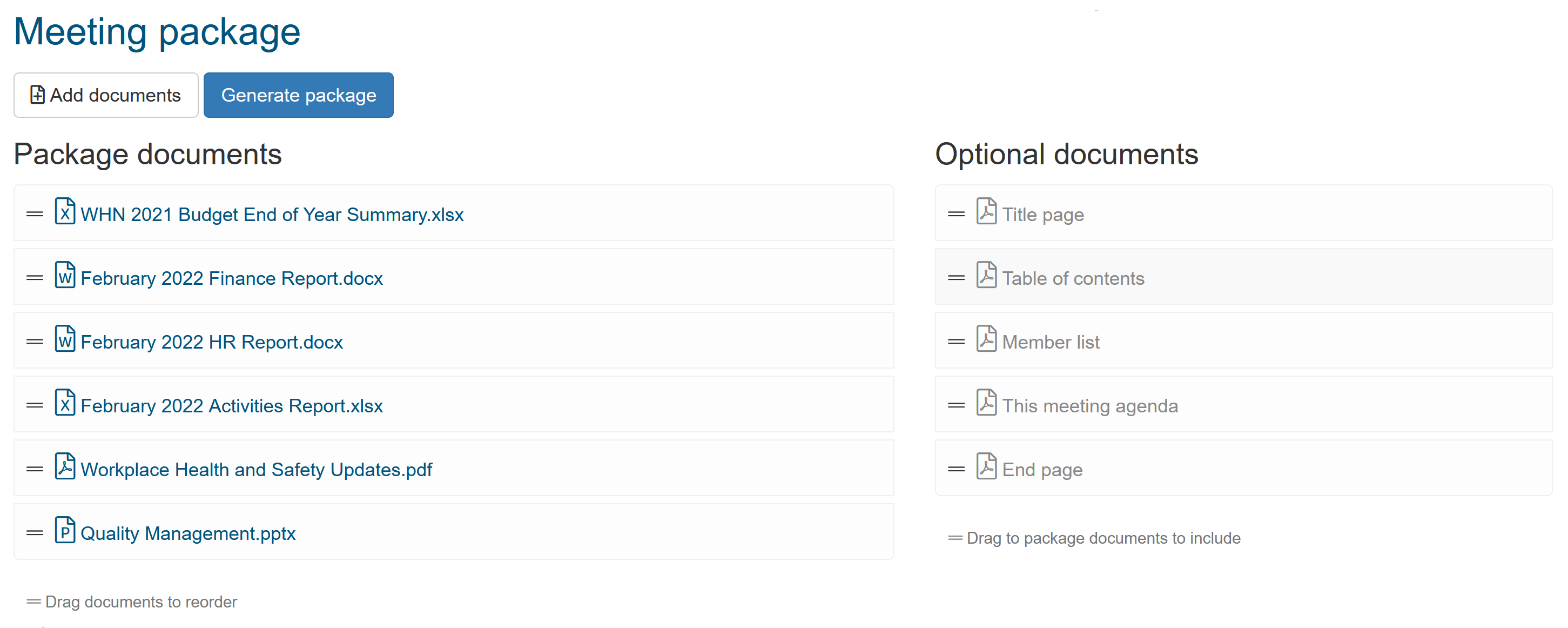
Task: Click PDF icon for Workplace Health and Safety
Action: pyautogui.click(x=64, y=467)
